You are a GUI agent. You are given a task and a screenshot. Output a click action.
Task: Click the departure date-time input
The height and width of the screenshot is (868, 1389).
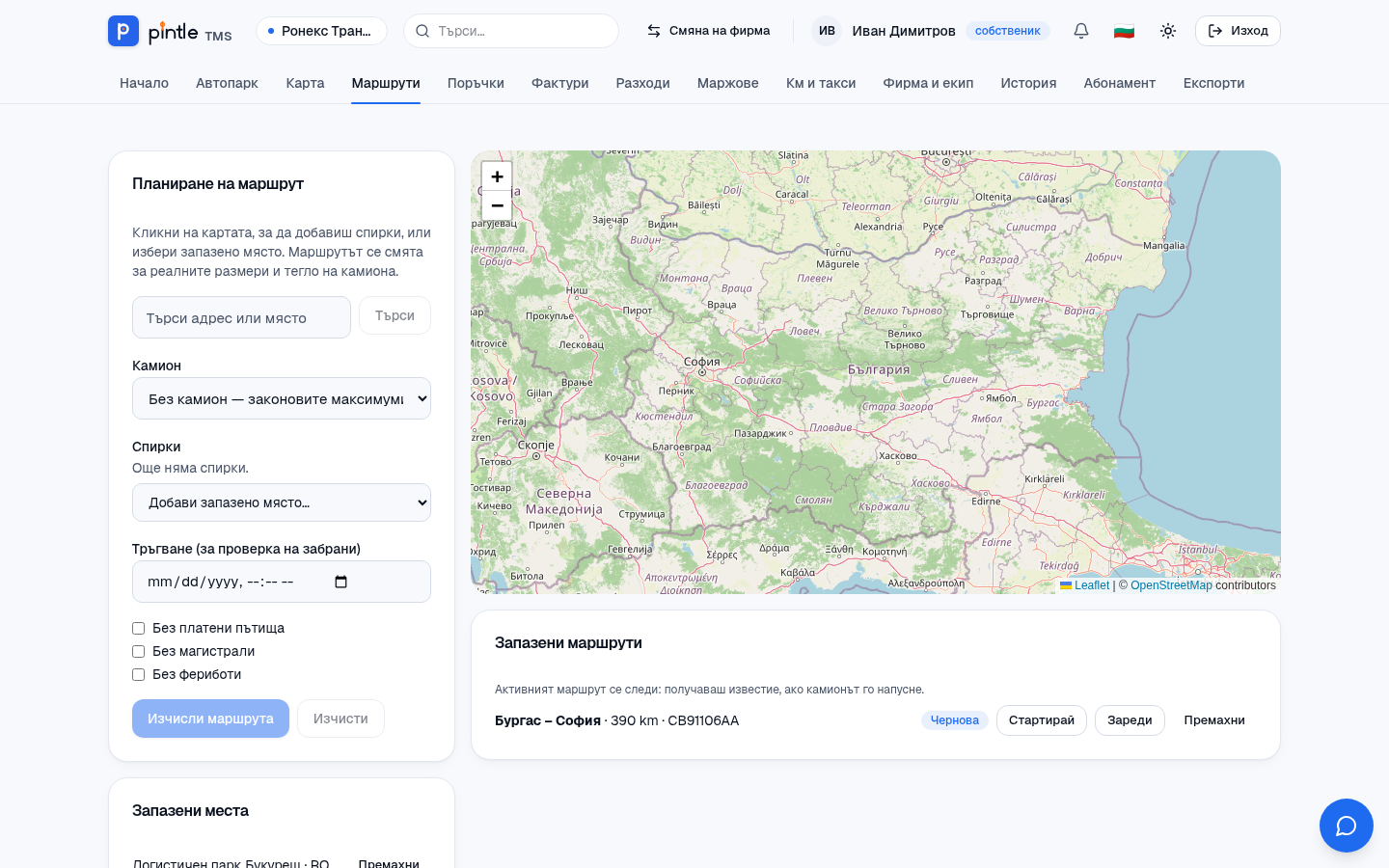point(282,582)
